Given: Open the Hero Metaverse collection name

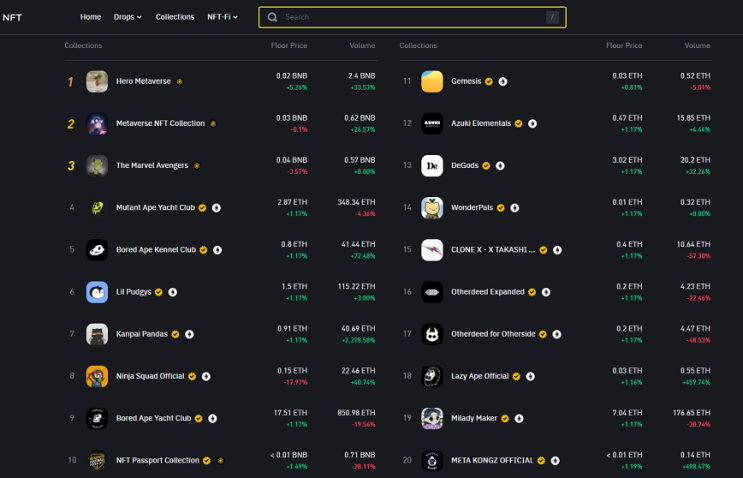Looking at the screenshot, I should point(143,81).
